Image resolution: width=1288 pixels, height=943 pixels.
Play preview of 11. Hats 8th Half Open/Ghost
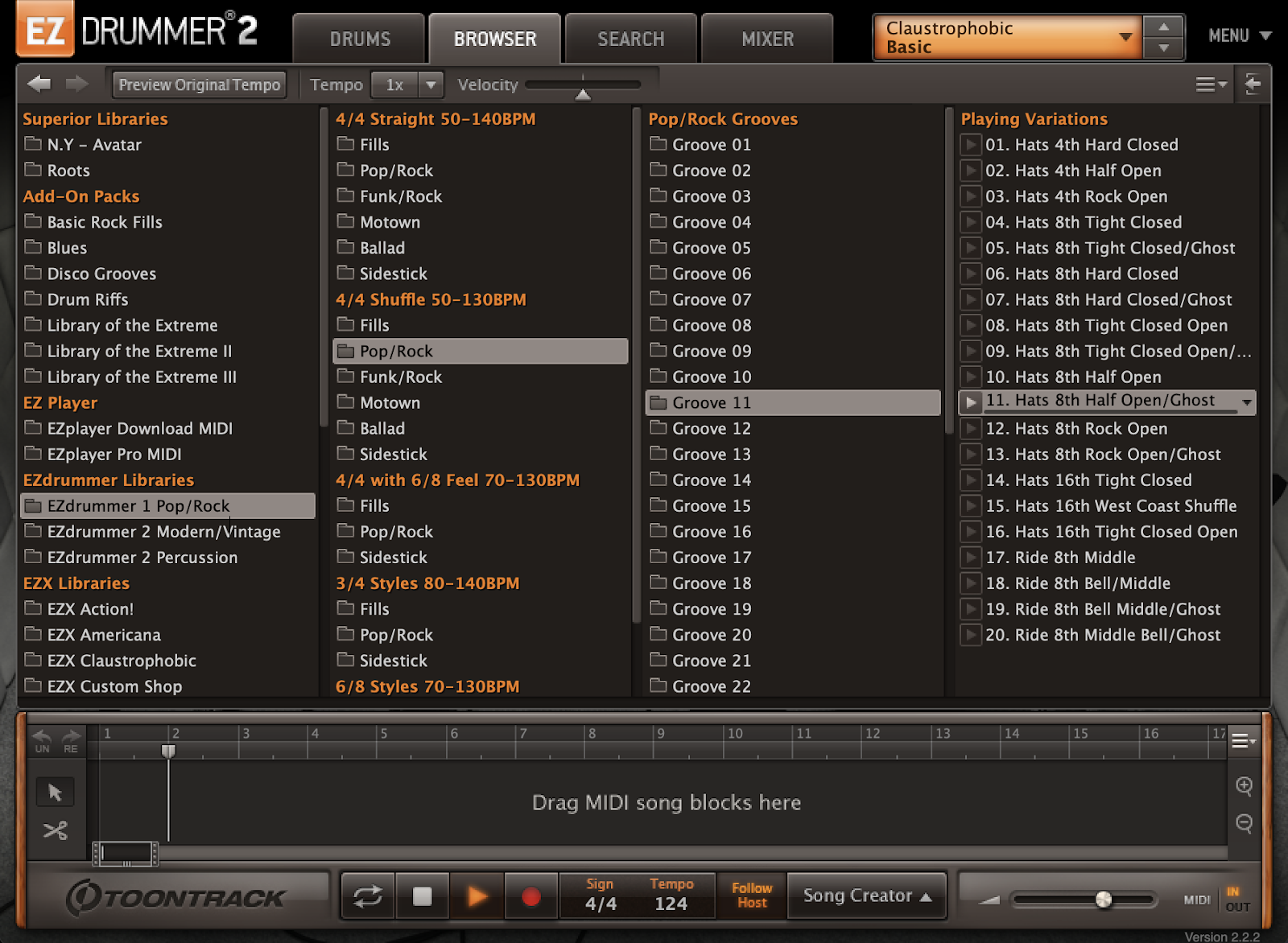(x=971, y=402)
